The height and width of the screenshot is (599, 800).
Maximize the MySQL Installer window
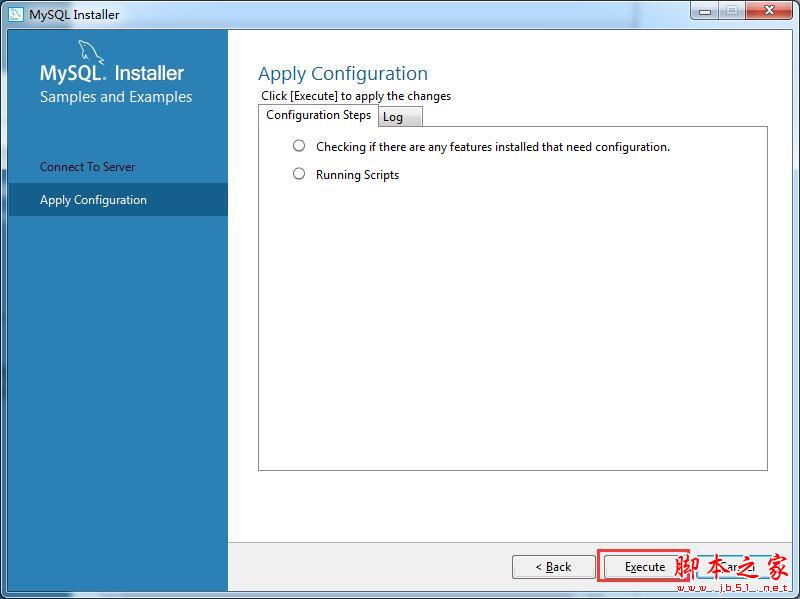732,11
